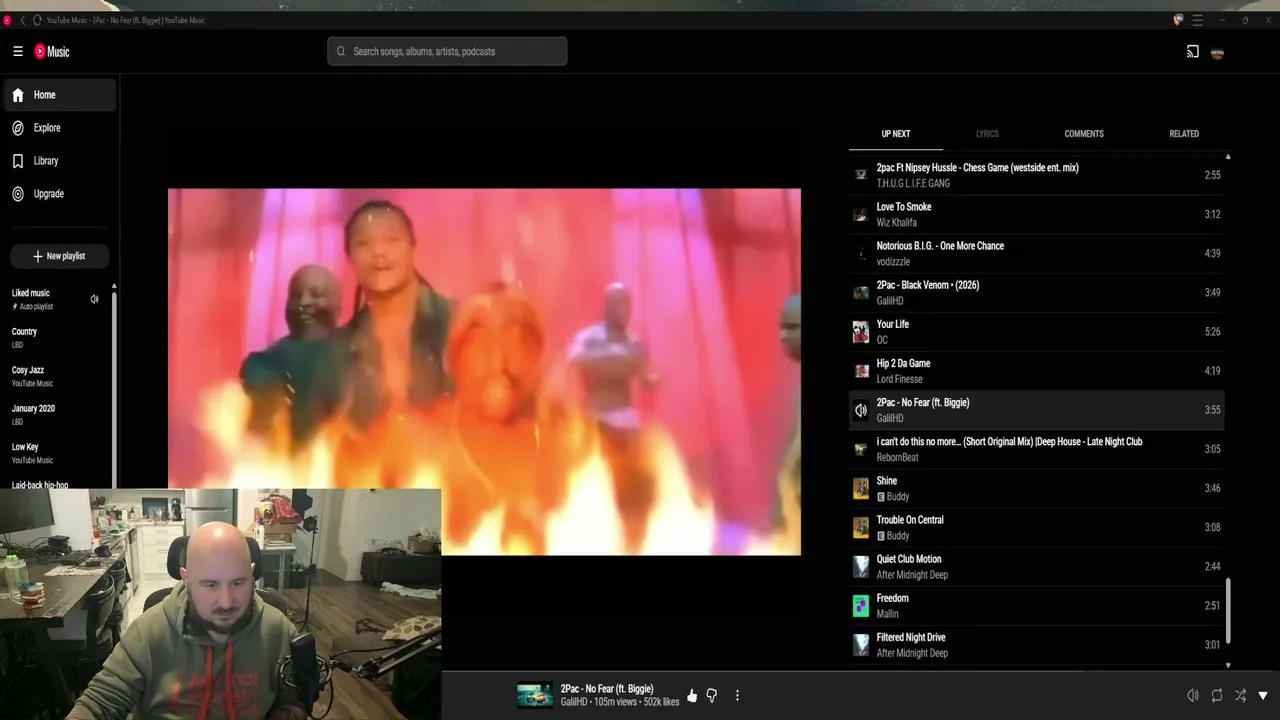Screen dimensions: 1280x720
Task: Click the Lord Finesse artist name
Action: point(900,380)
